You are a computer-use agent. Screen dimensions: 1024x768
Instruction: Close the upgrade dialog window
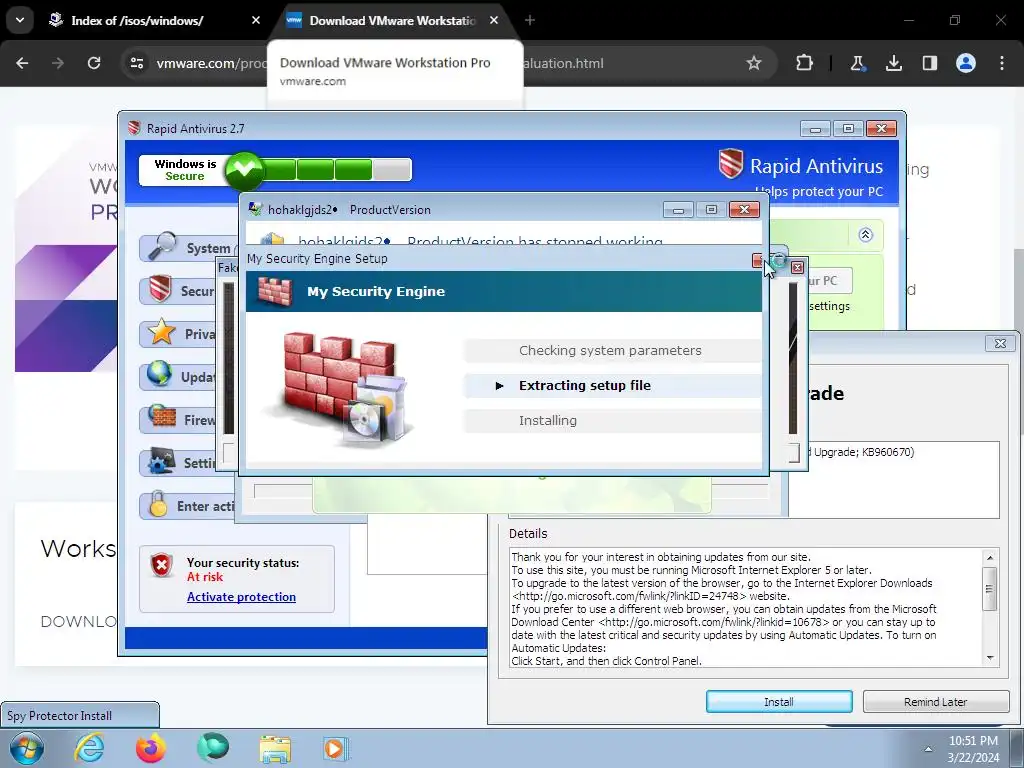[x=1000, y=343]
